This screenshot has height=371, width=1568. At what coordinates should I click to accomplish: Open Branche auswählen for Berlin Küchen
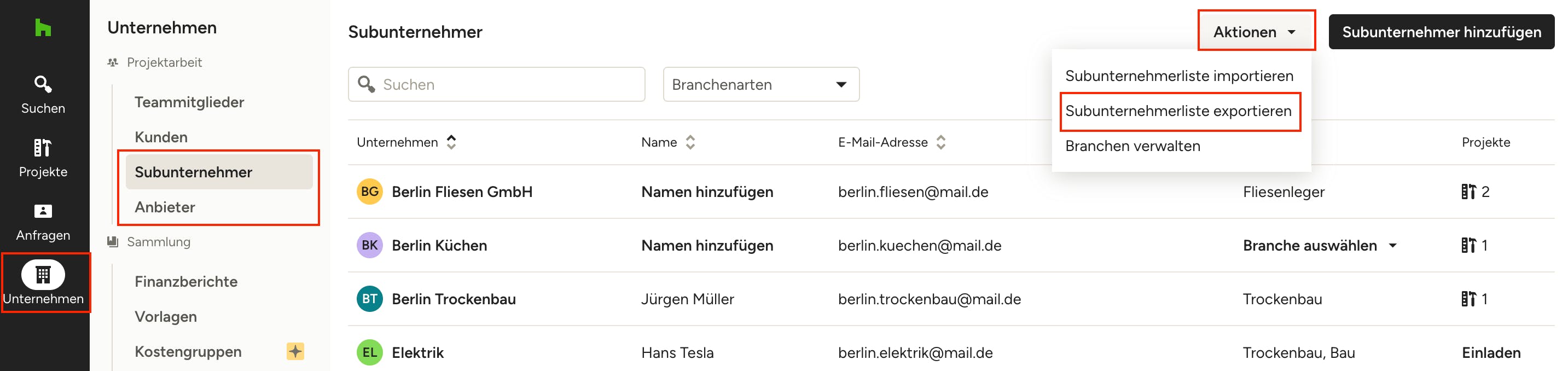click(1320, 246)
